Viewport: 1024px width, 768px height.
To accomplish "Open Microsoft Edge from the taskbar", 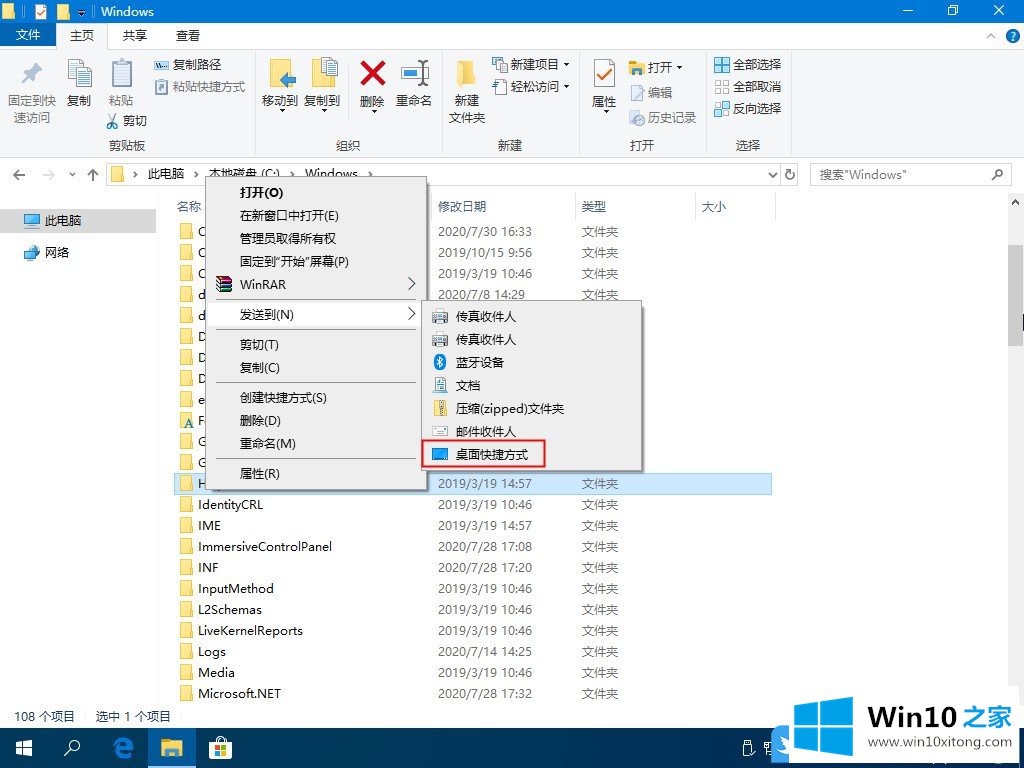I will point(124,747).
